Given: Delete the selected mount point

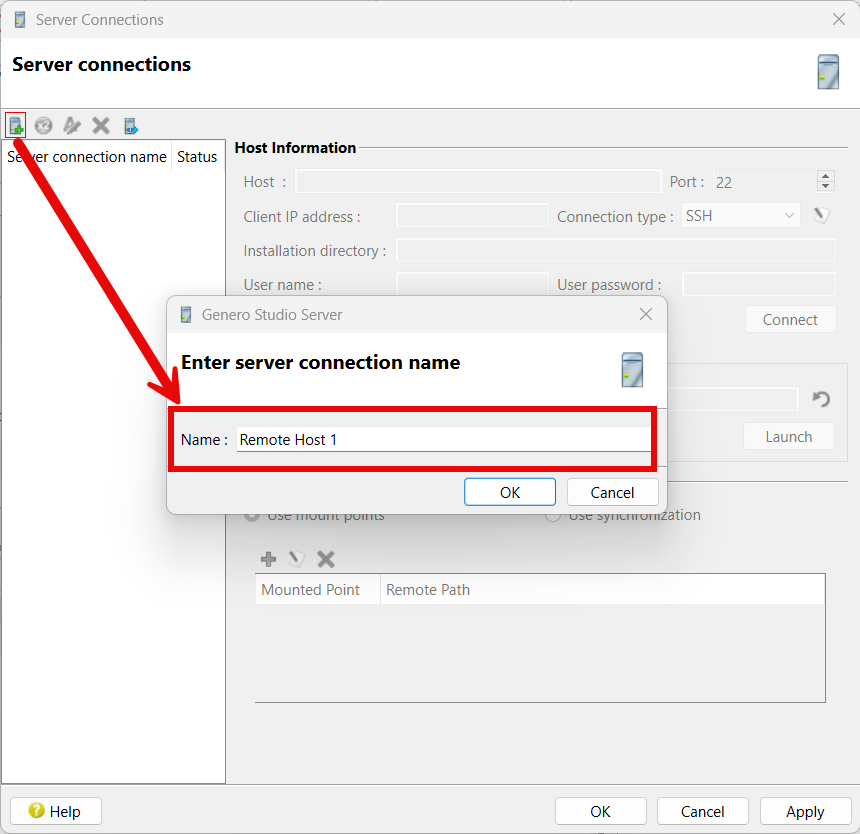Looking at the screenshot, I should tap(324, 559).
